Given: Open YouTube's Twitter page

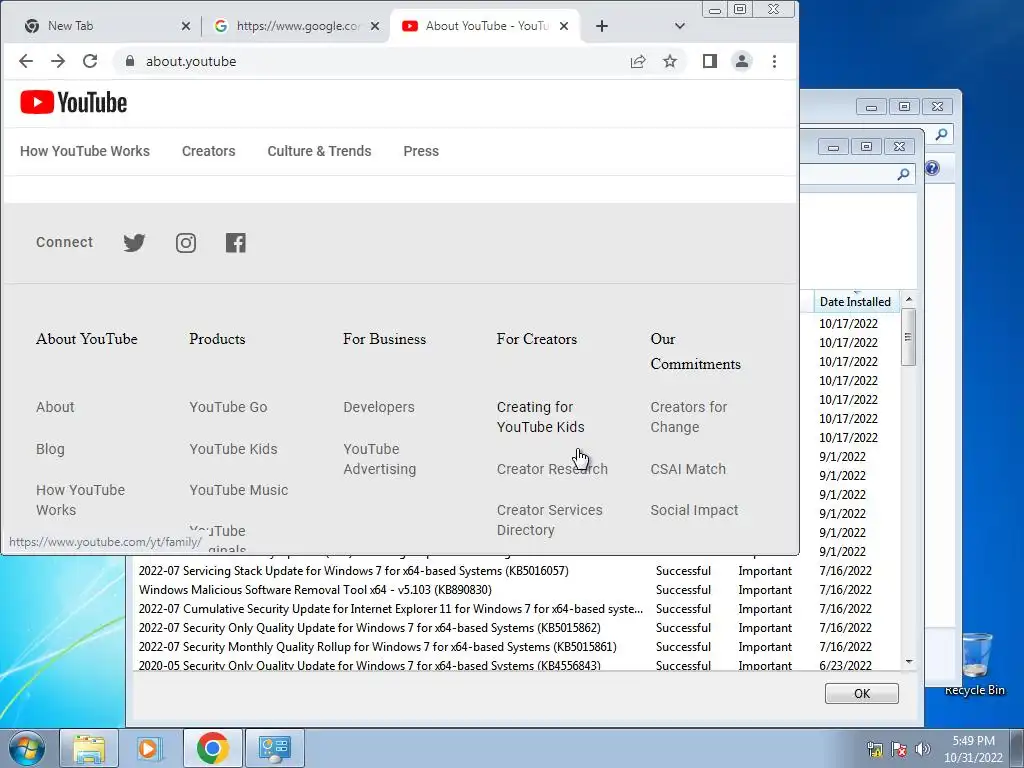Looking at the screenshot, I should (x=134, y=243).
